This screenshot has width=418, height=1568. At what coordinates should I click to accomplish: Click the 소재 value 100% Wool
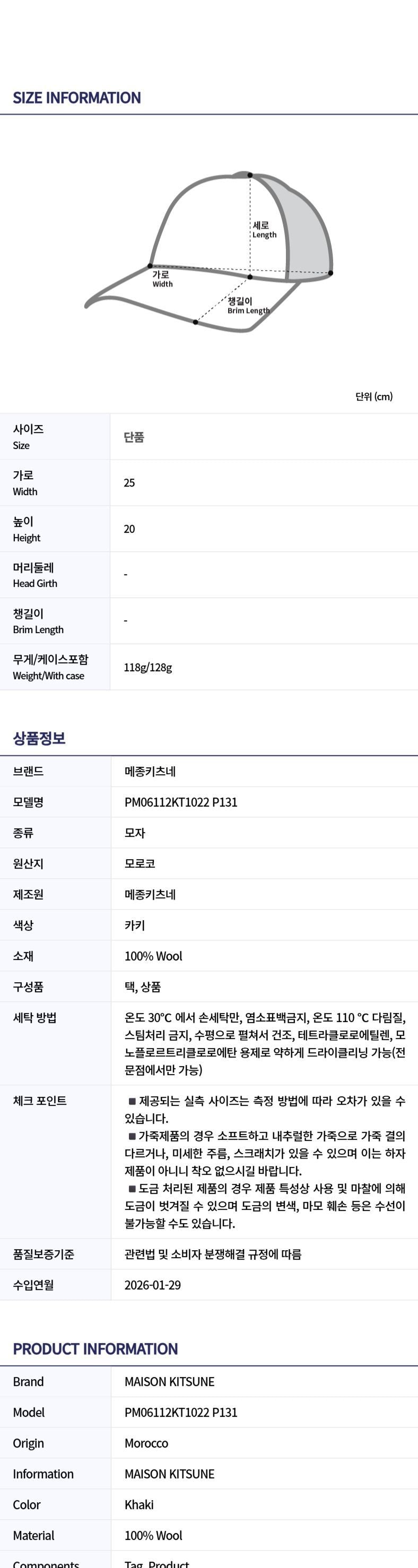click(x=153, y=956)
